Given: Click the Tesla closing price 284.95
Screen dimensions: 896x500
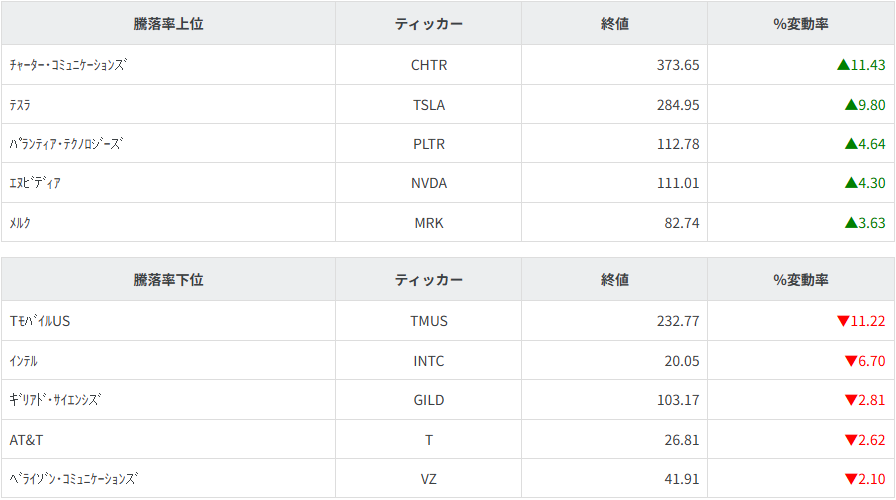Looking at the screenshot, I should click(x=678, y=104).
